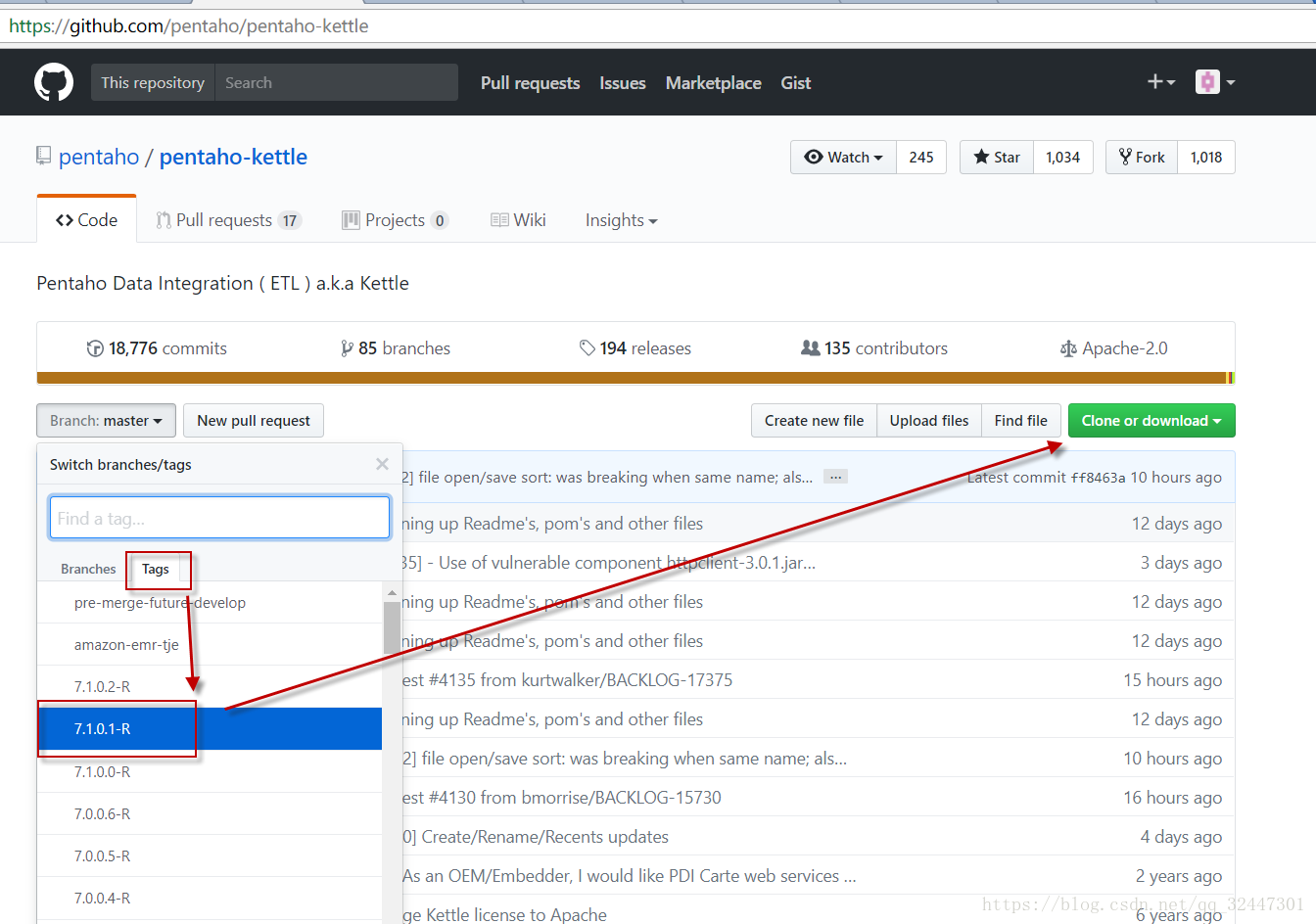Open the 245 watchers count
The image size is (1316, 924).
[921, 157]
